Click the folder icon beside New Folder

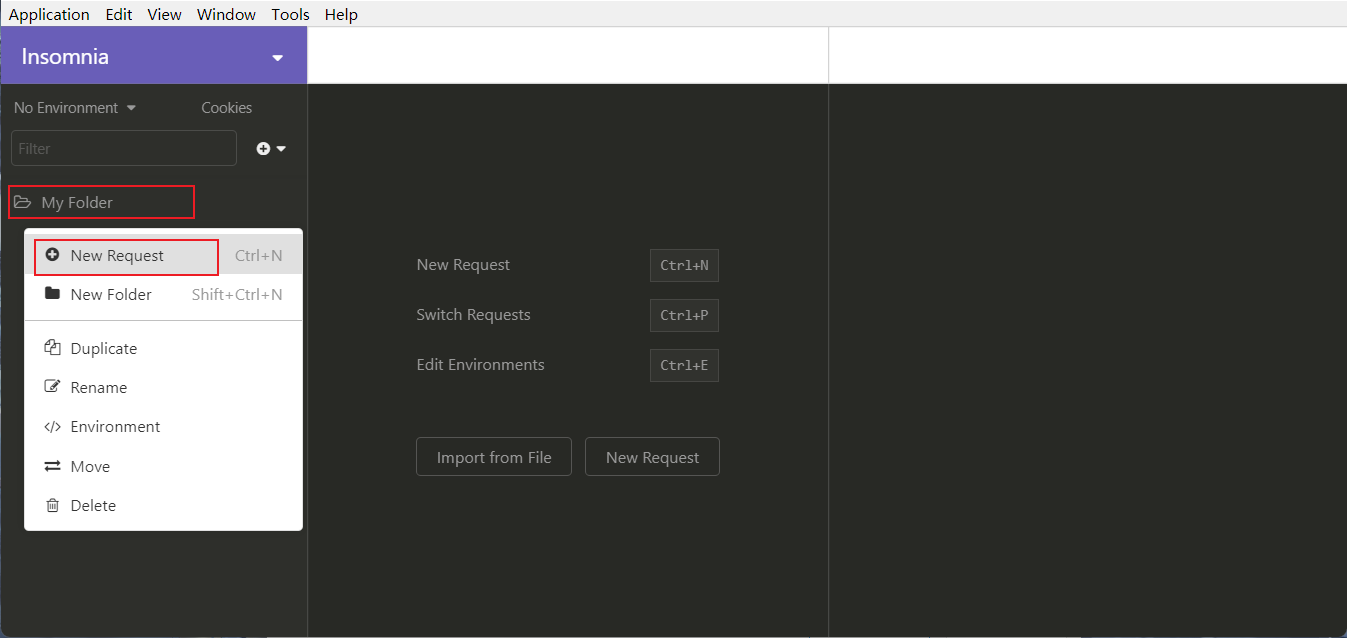[x=52, y=294]
